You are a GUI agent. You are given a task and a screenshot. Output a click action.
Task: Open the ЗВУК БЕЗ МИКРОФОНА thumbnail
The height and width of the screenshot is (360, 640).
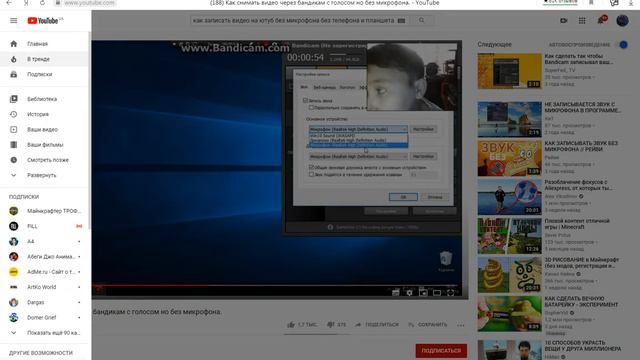point(509,158)
